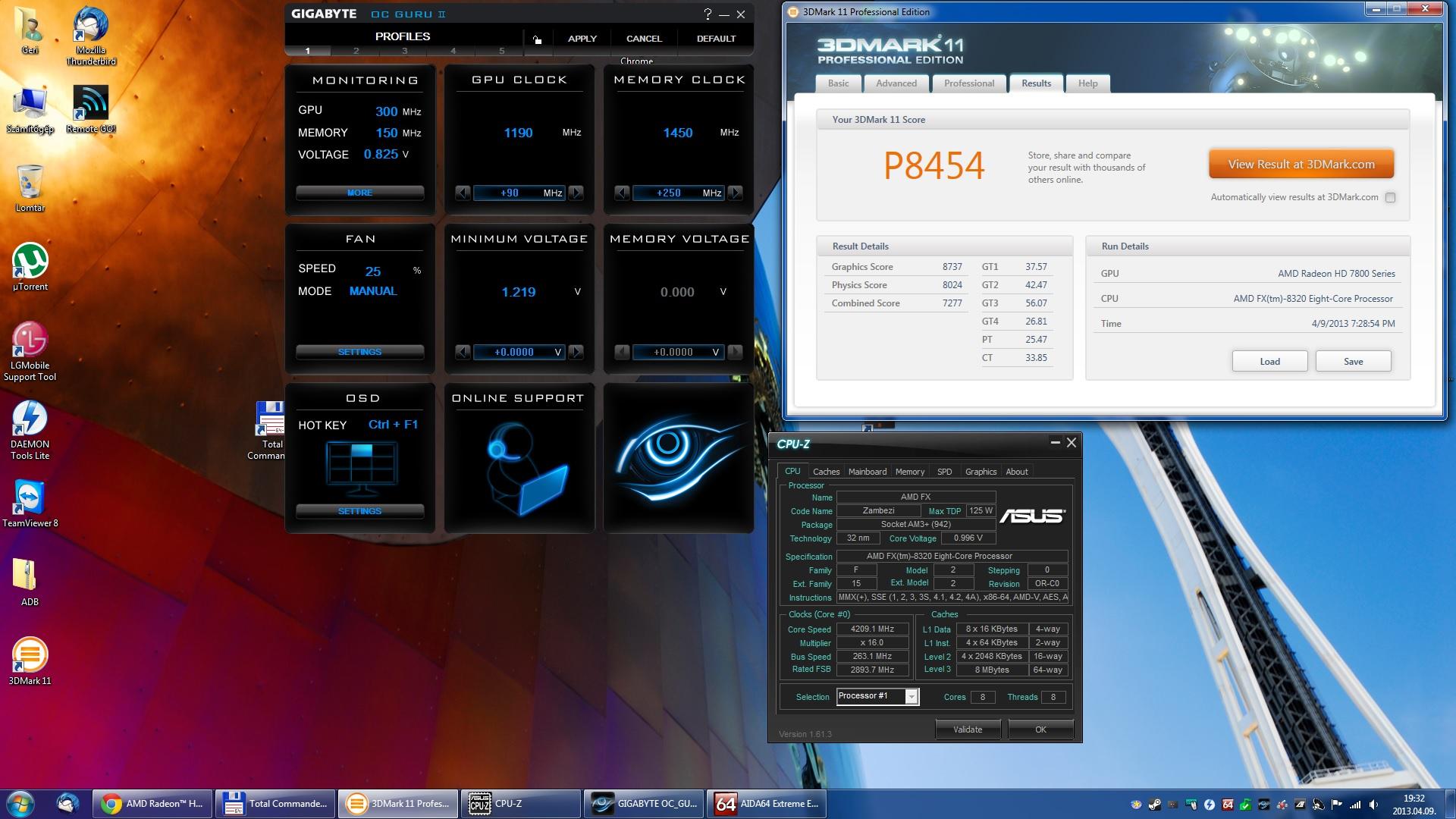Click MORE in the Monitoring panel
Viewport: 1456px width, 819px height.
click(x=359, y=193)
